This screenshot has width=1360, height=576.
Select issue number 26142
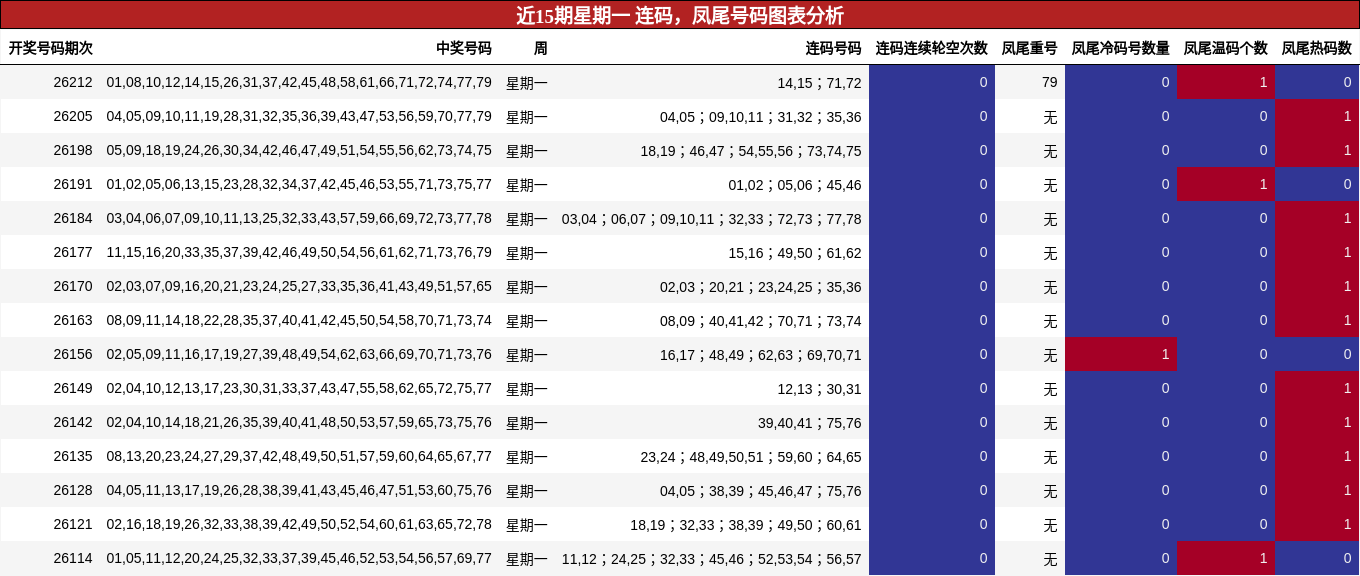point(73,422)
